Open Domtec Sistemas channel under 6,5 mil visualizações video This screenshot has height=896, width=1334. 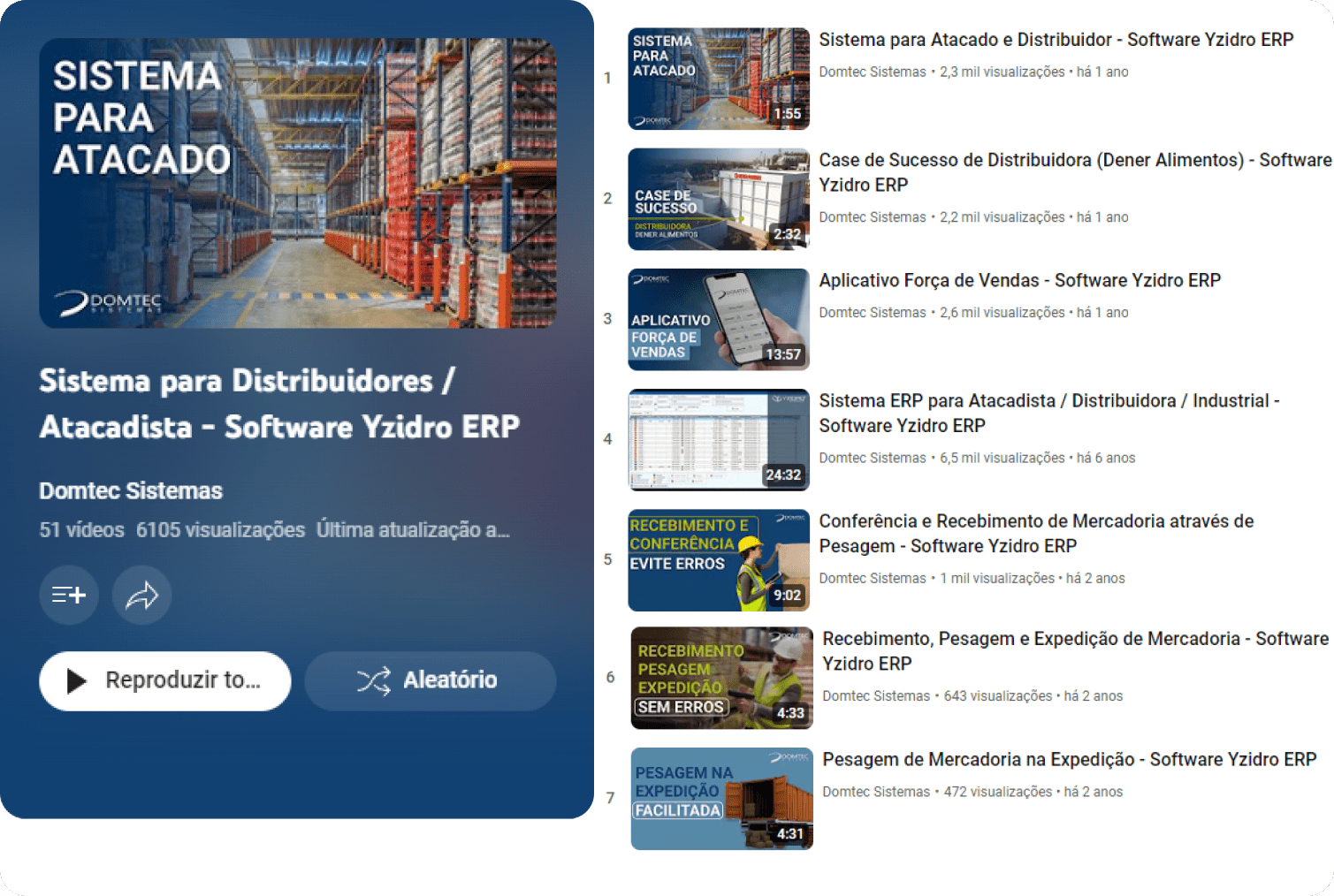point(873,458)
